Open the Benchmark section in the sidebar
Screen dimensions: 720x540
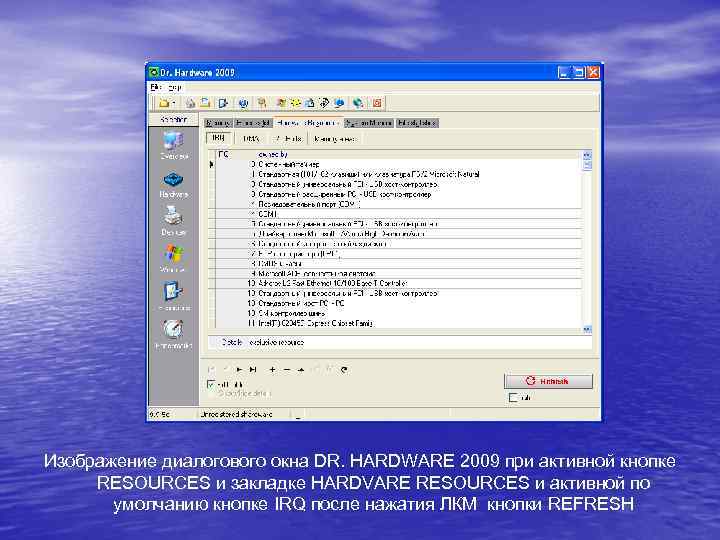[x=174, y=333]
